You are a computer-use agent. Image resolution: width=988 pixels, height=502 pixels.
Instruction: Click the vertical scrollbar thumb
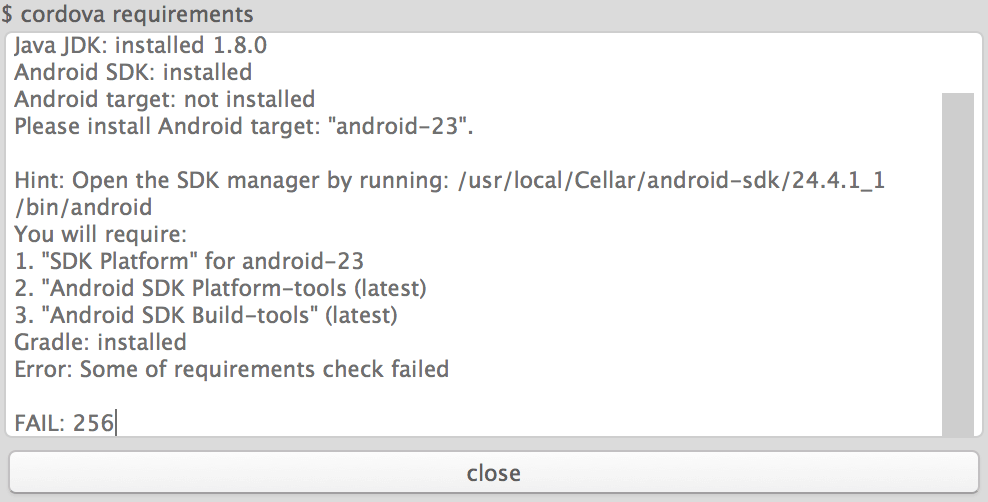[958, 265]
